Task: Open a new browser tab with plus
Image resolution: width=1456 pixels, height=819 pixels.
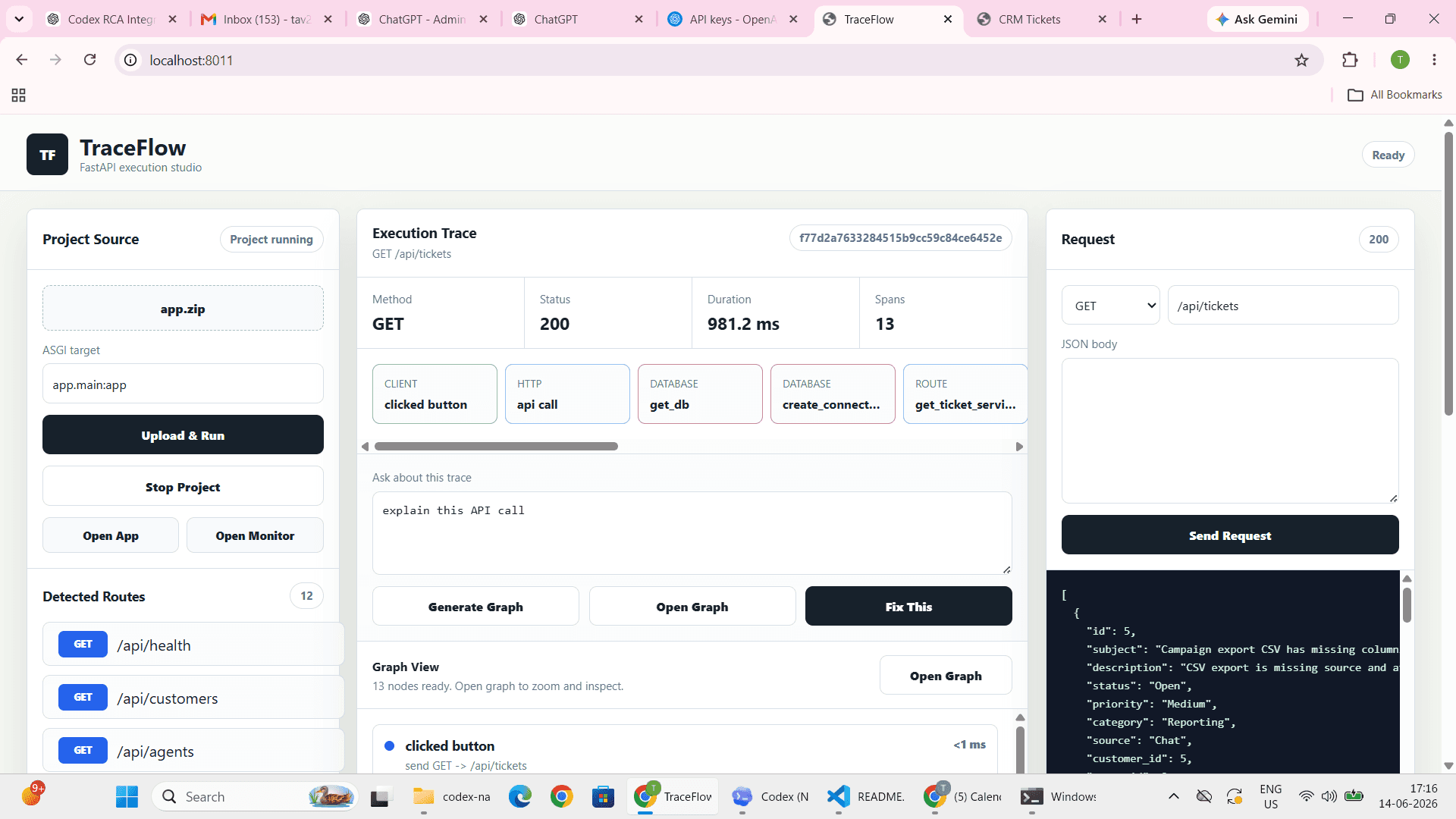Action: (1136, 19)
